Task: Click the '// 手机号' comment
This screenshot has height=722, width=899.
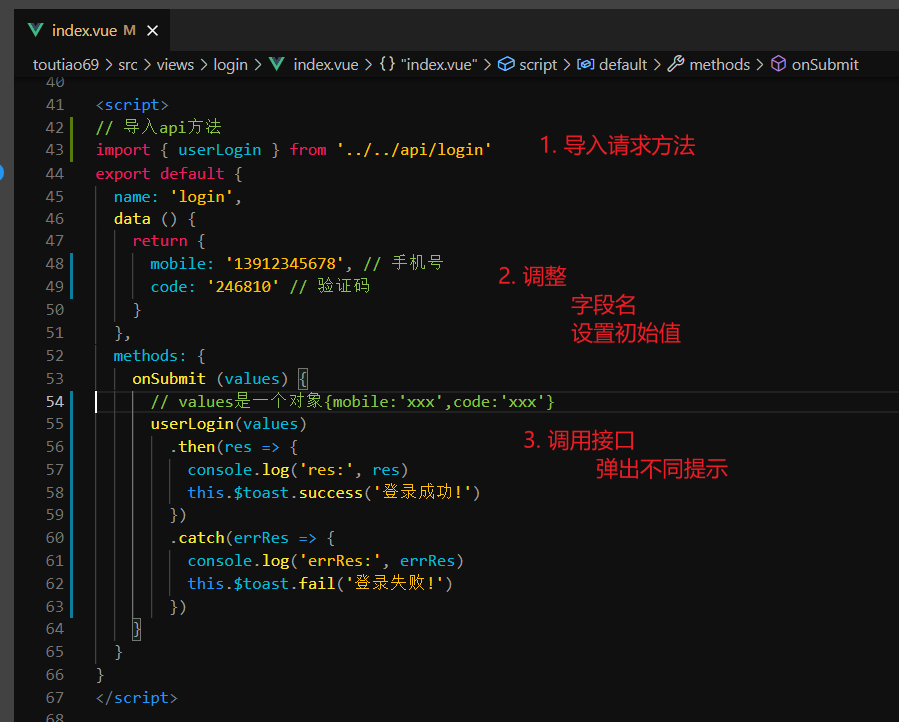Action: (x=403, y=263)
